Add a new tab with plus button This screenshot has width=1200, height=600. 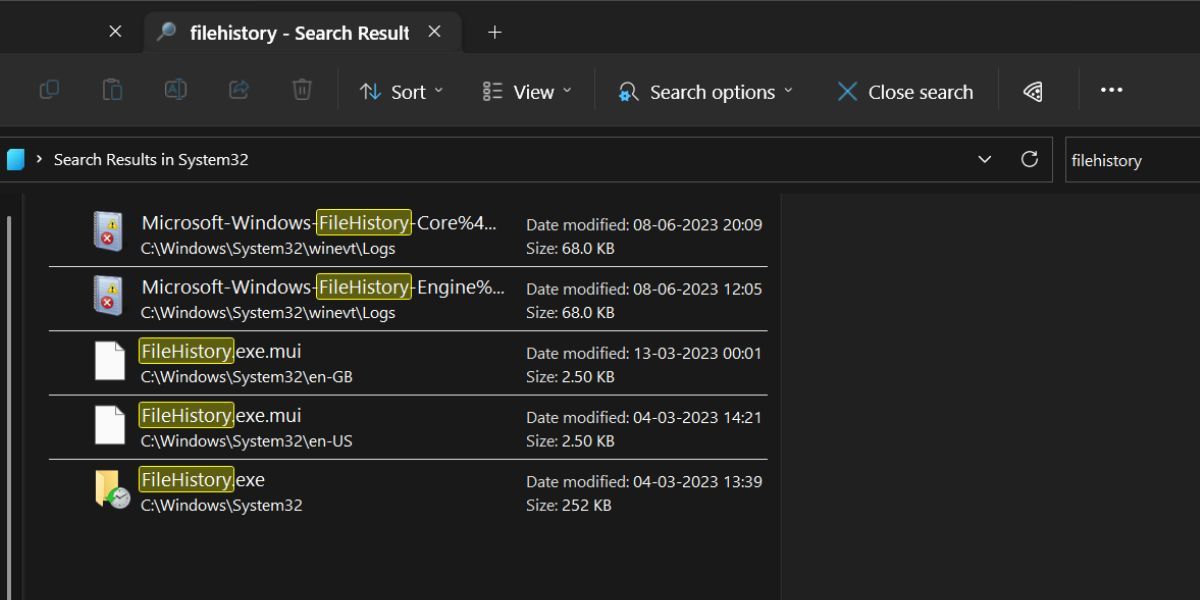click(x=494, y=33)
